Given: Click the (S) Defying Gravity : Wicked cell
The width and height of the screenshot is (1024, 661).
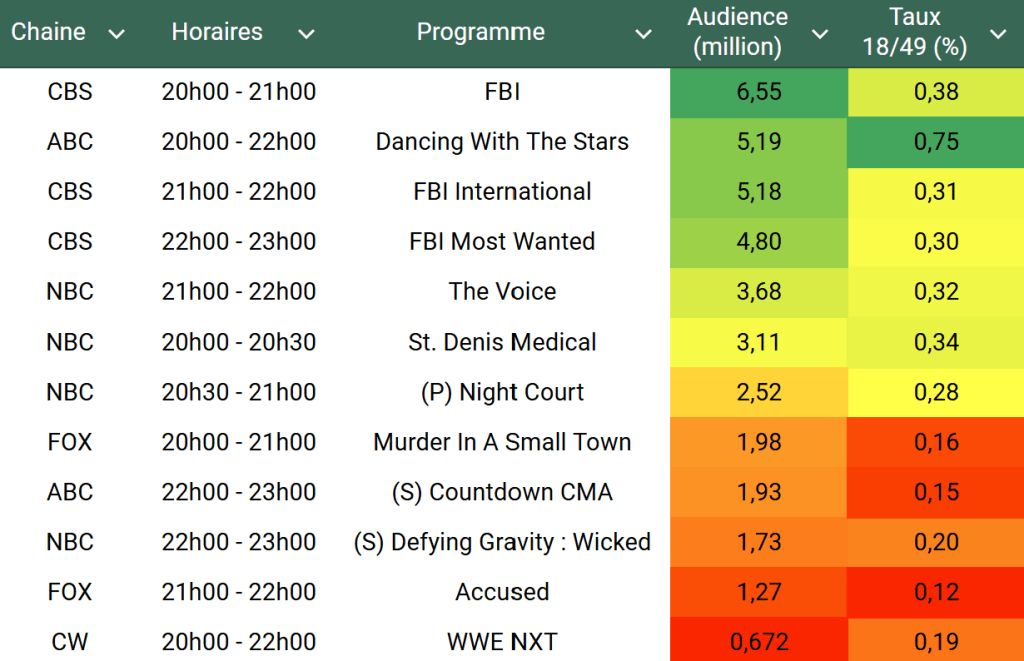Looking at the screenshot, I should (x=502, y=542).
